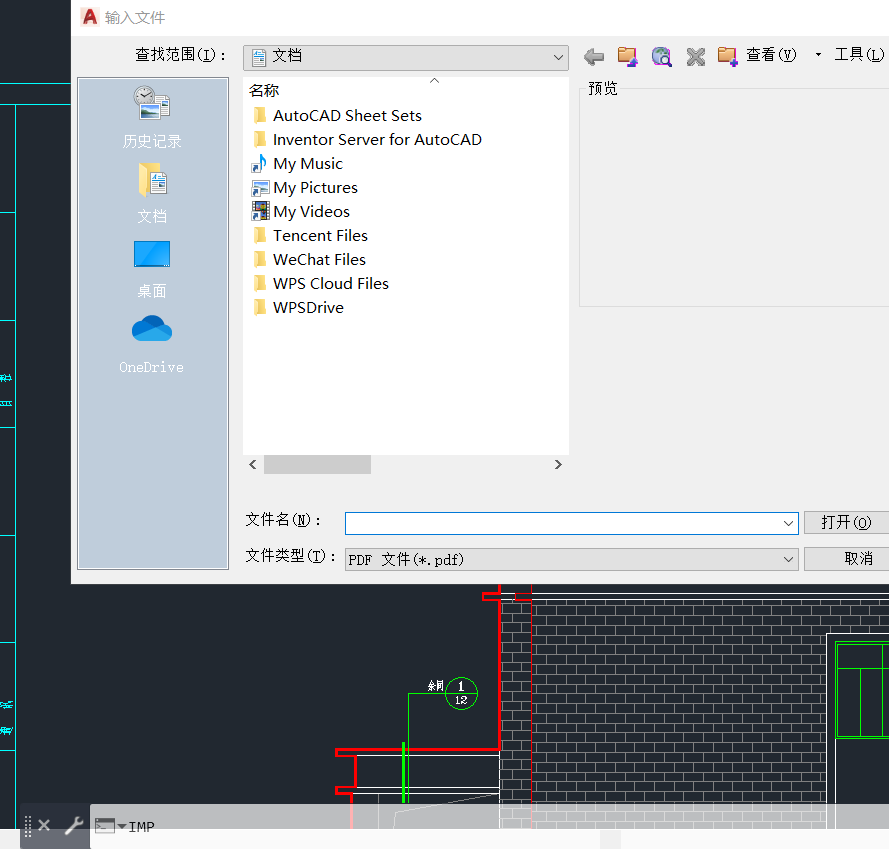Expand the arrow next to 查看(V)
The image size is (889, 849).
(817, 56)
